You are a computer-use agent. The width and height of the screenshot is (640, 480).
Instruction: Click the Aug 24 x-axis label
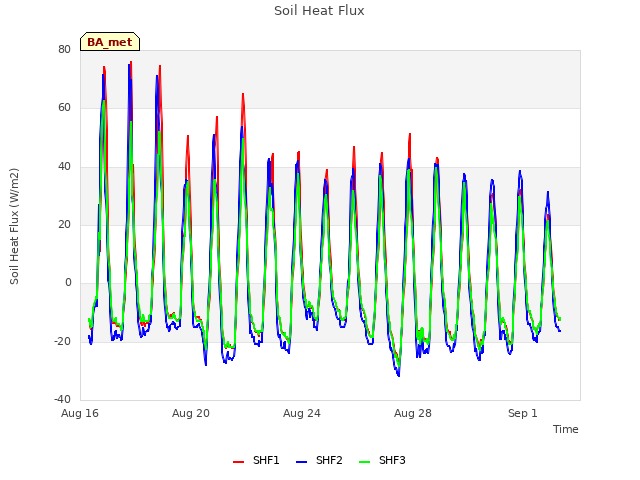click(302, 413)
